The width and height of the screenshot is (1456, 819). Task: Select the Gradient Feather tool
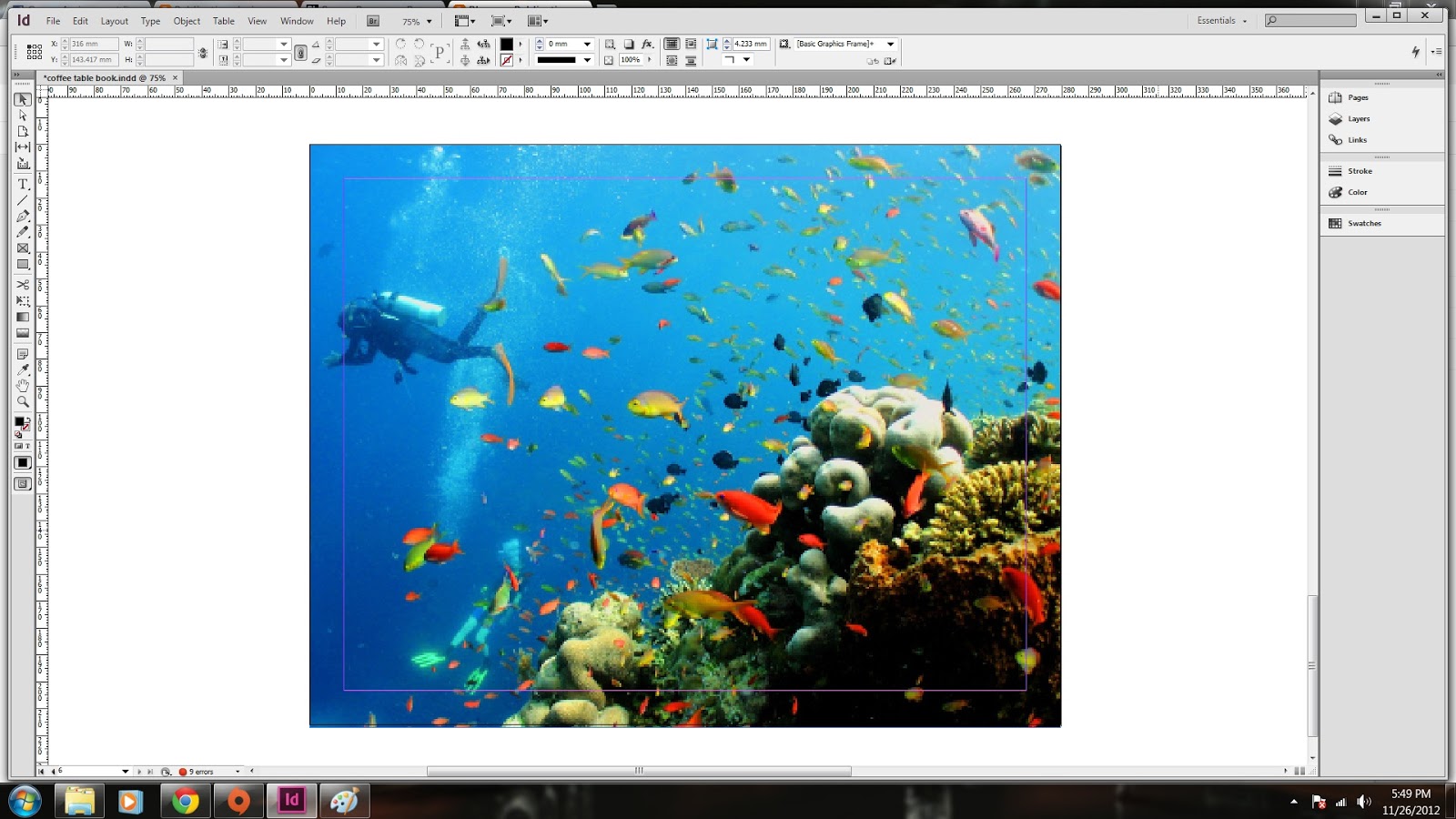click(23, 334)
